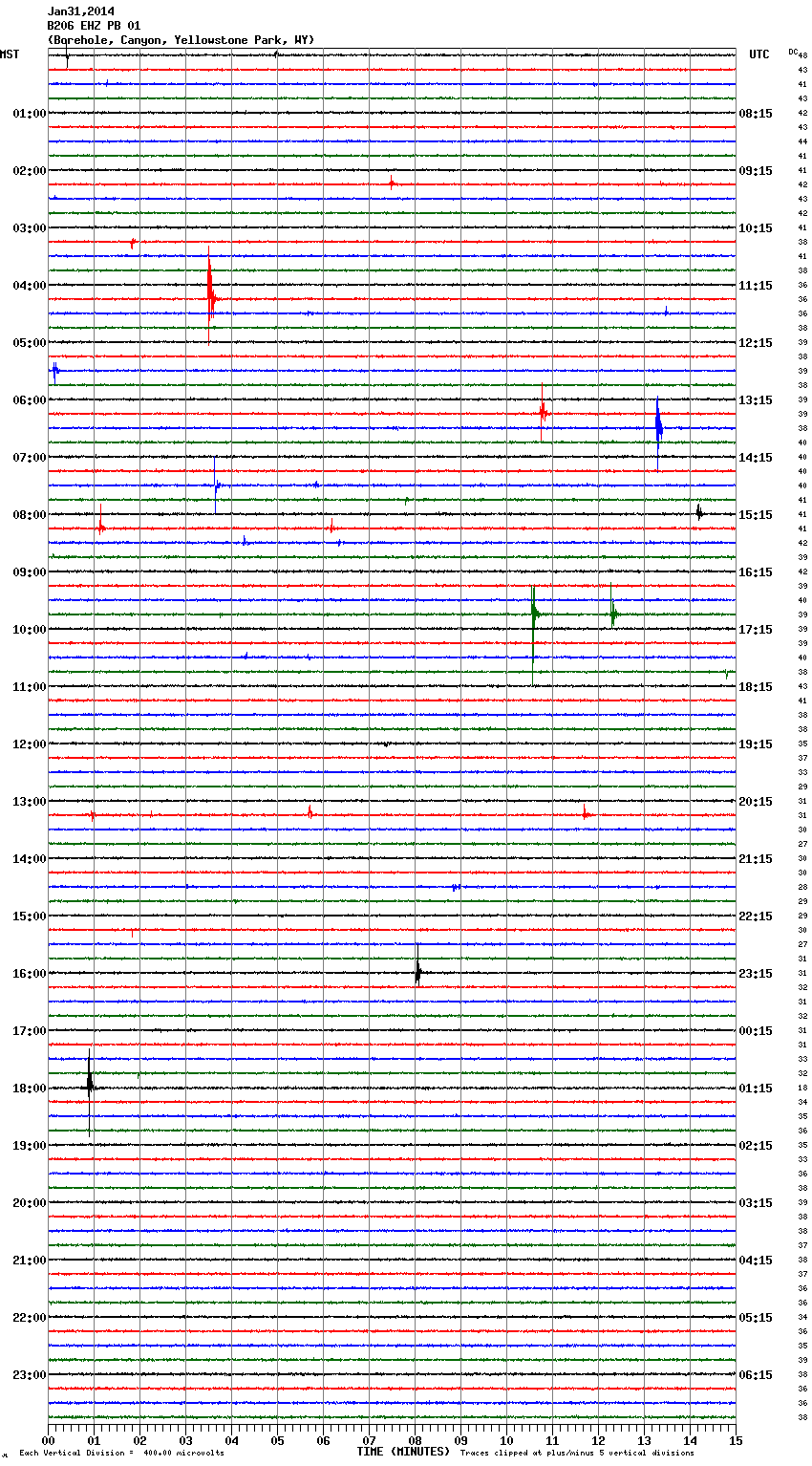
Task: Click the 06 minute axis tick label
Action: click(x=323, y=1440)
